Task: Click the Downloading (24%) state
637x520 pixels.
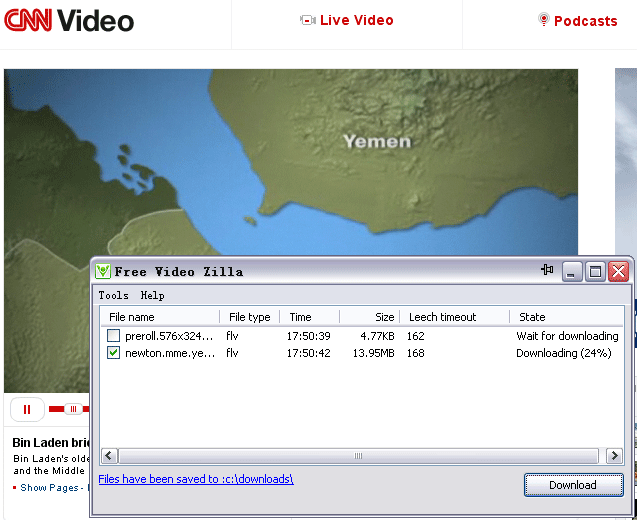Action: pos(563,353)
